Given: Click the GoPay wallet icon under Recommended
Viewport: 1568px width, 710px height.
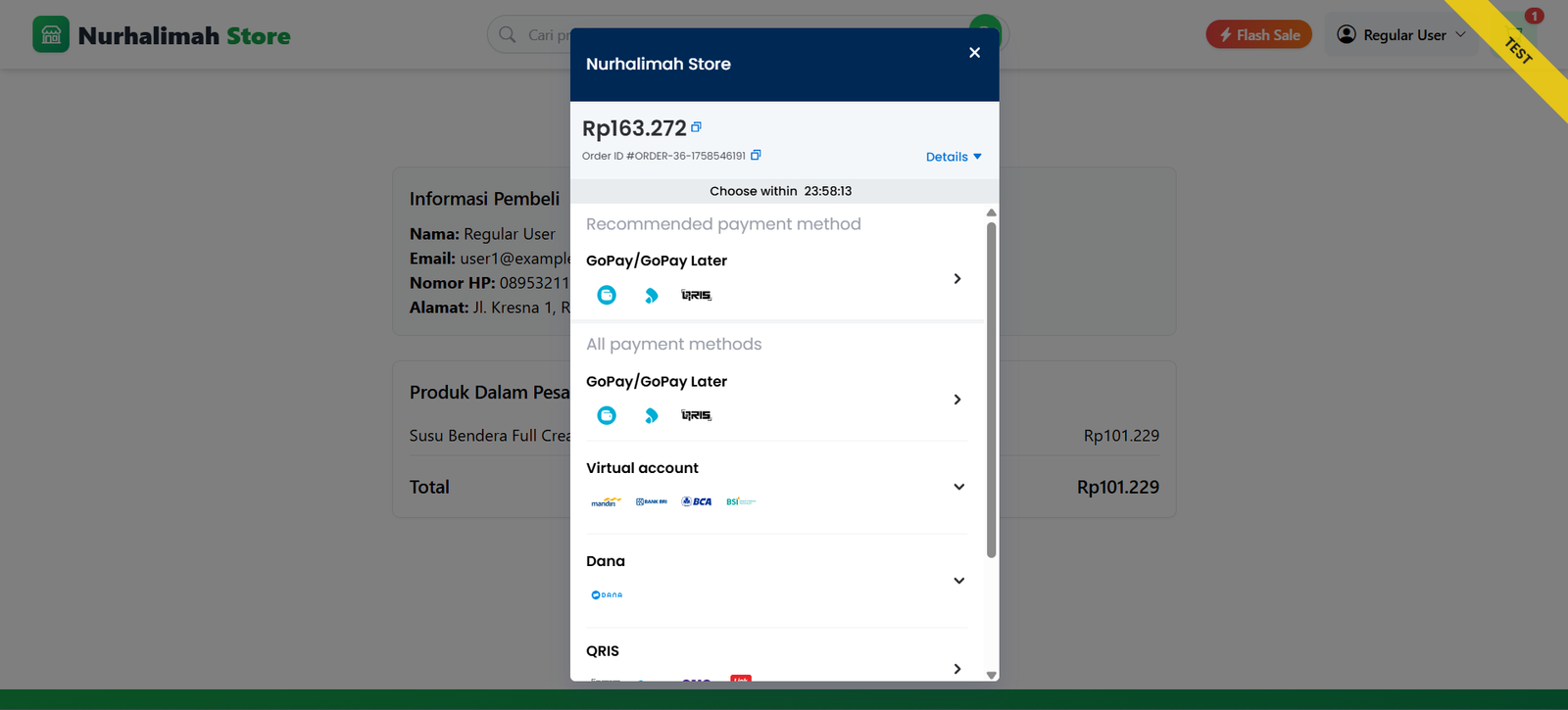Looking at the screenshot, I should 607,295.
